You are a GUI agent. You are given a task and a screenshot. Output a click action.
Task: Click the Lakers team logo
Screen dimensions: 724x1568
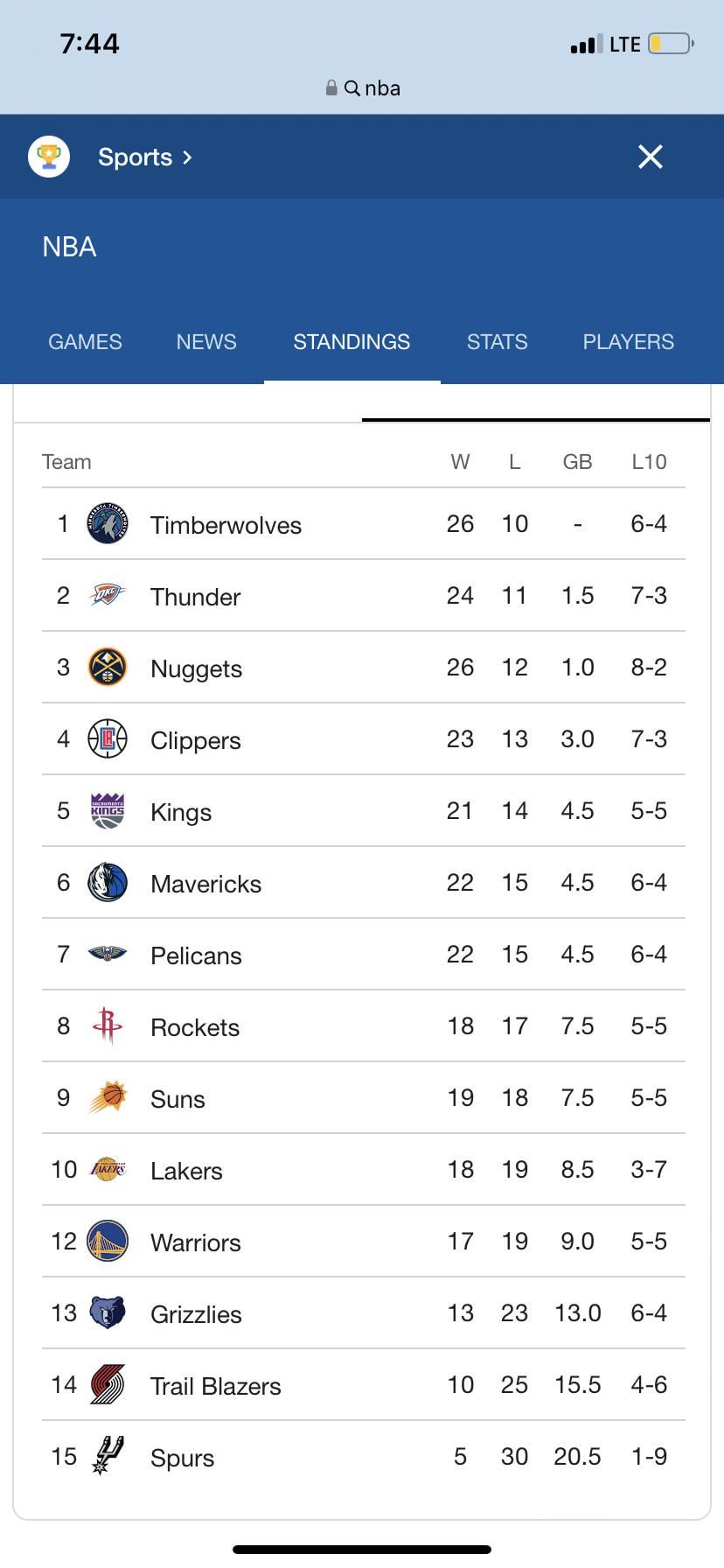[x=108, y=1170]
